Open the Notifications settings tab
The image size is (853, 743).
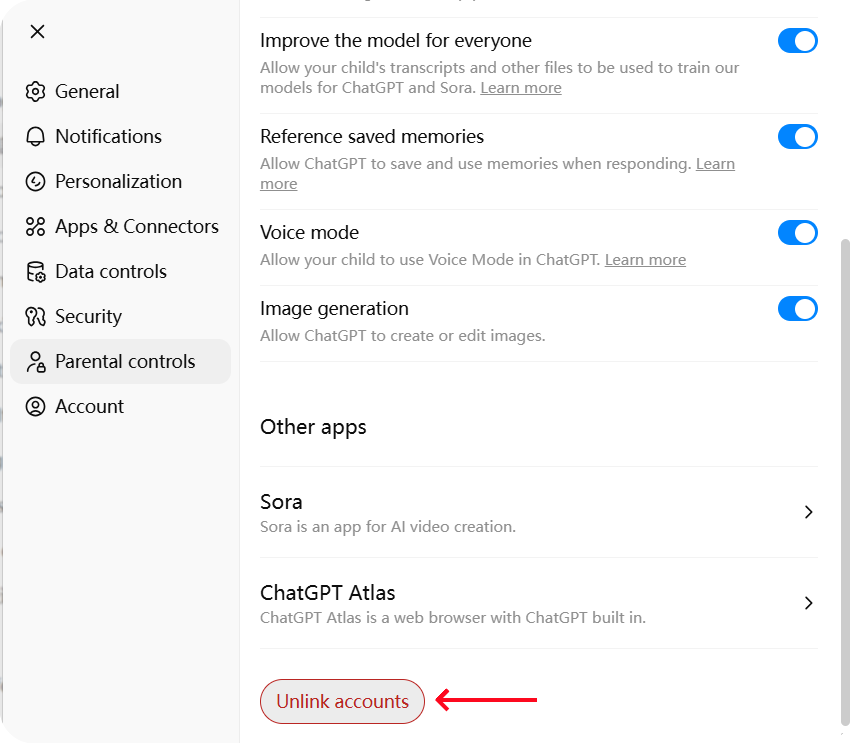(x=108, y=137)
